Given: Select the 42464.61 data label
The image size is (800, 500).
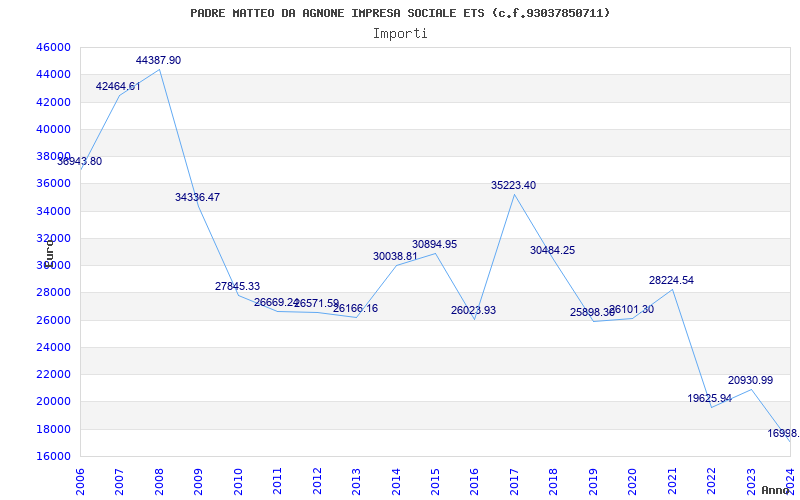Looking at the screenshot, I should [x=118, y=87].
